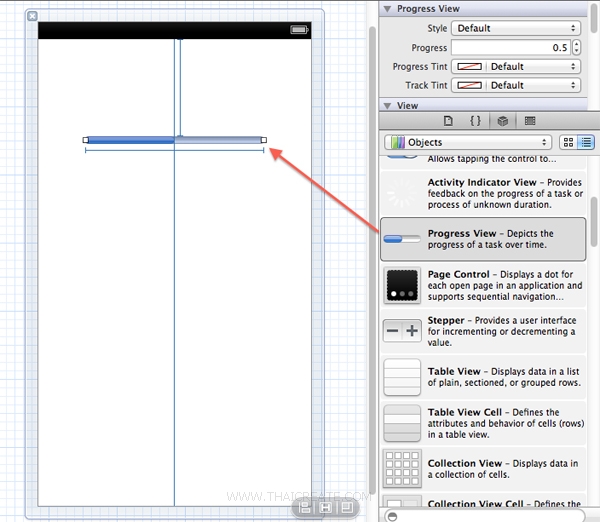This screenshot has width=600, height=522.
Task: Collapse the View section triangle
Action: coord(387,106)
